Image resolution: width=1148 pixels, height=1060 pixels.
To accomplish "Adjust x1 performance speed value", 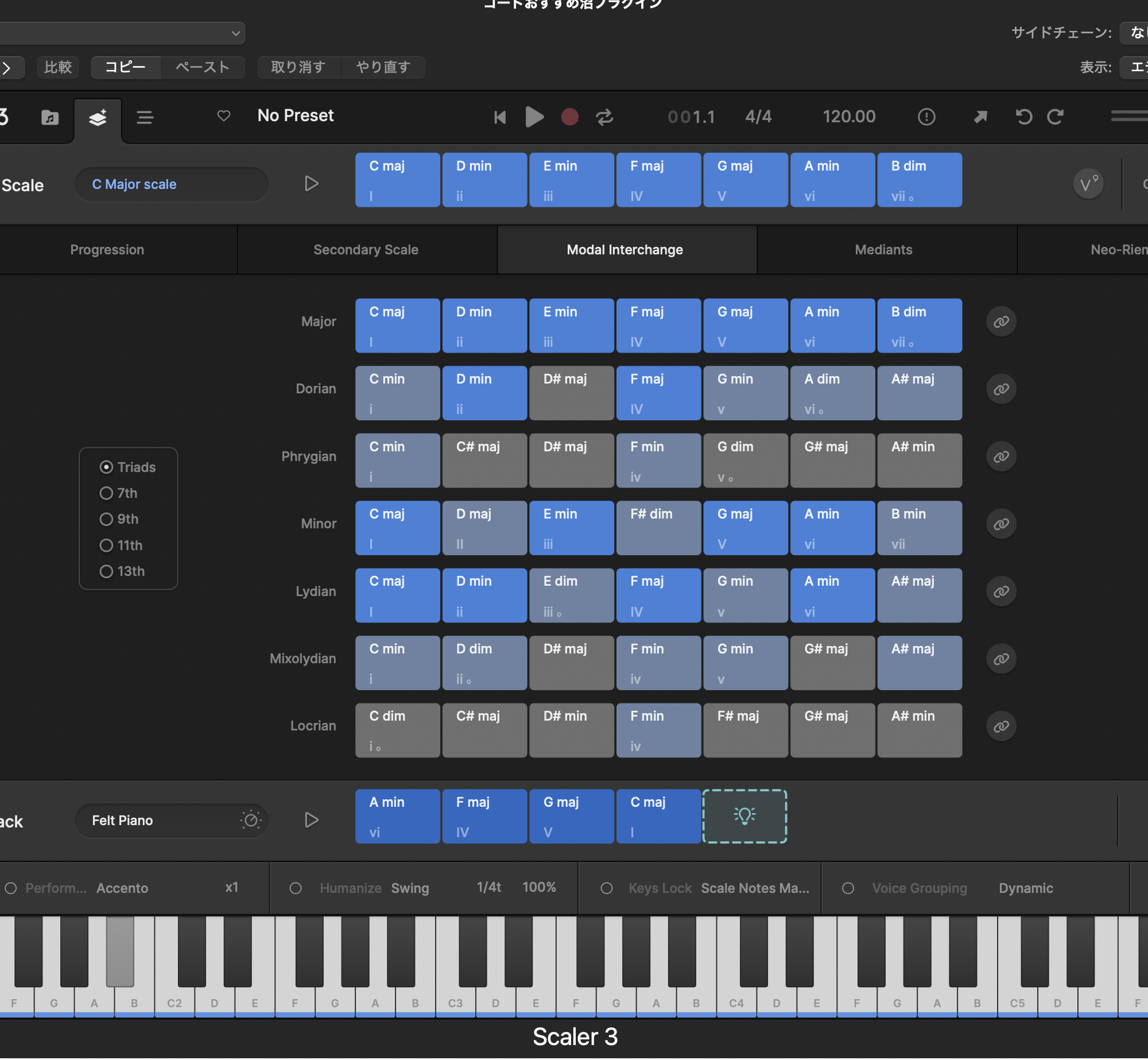I will click(231, 887).
